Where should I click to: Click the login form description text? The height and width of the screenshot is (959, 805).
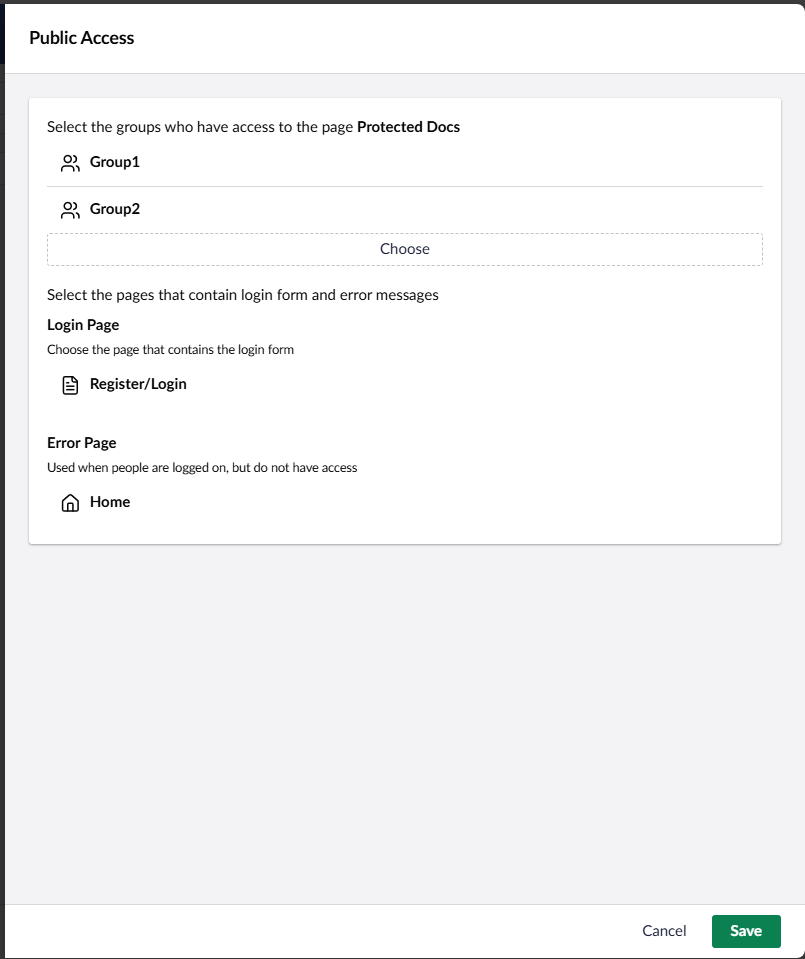point(171,350)
